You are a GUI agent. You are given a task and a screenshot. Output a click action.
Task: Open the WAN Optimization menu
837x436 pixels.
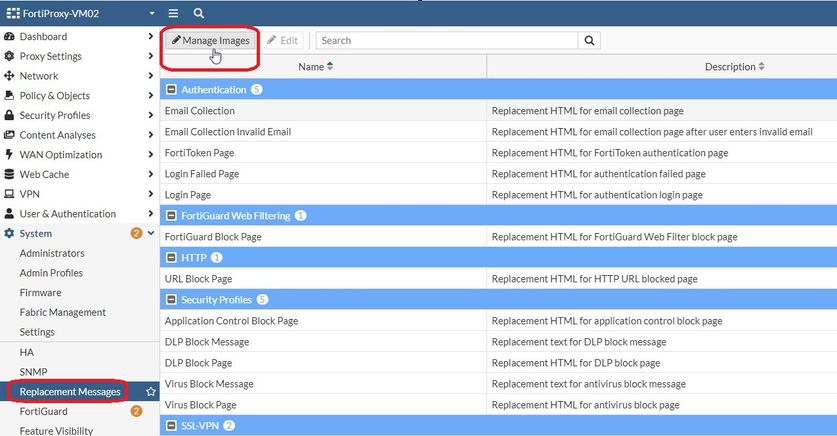click(x=80, y=155)
